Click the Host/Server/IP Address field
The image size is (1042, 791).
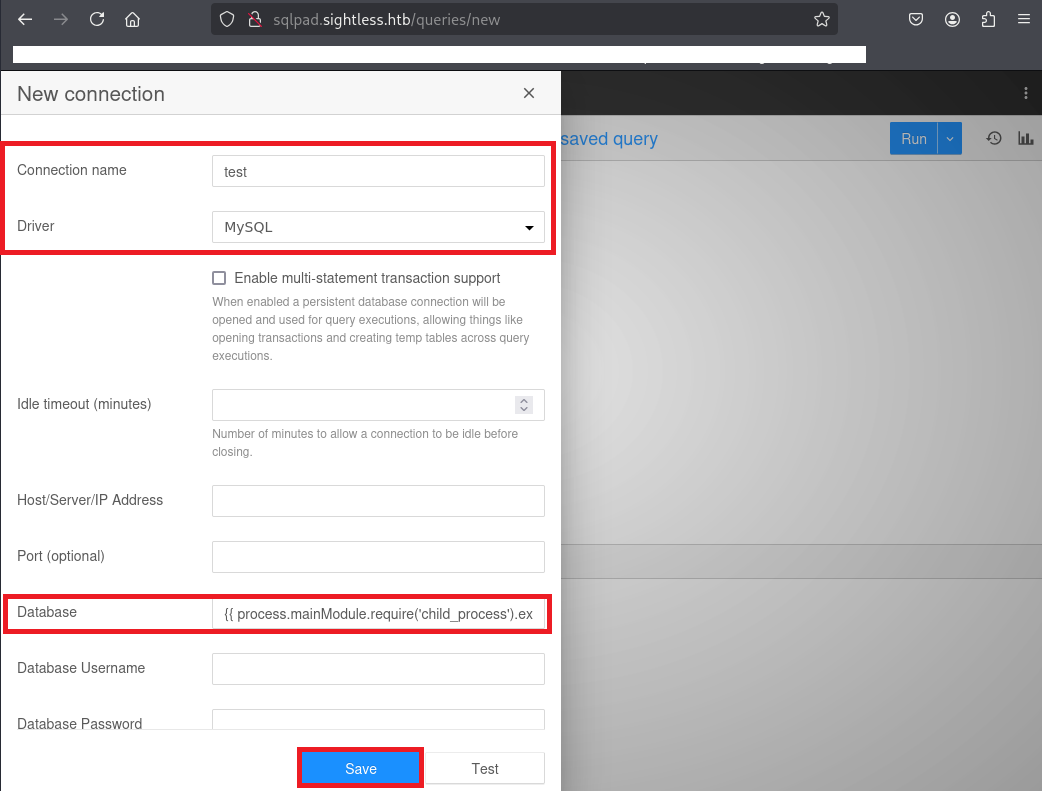click(378, 501)
